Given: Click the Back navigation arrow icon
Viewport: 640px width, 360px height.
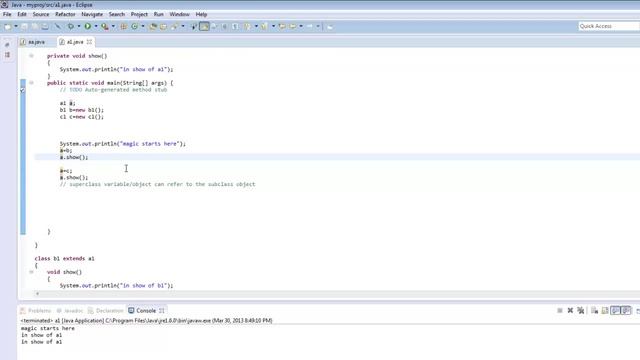Looking at the screenshot, I should [293, 27].
